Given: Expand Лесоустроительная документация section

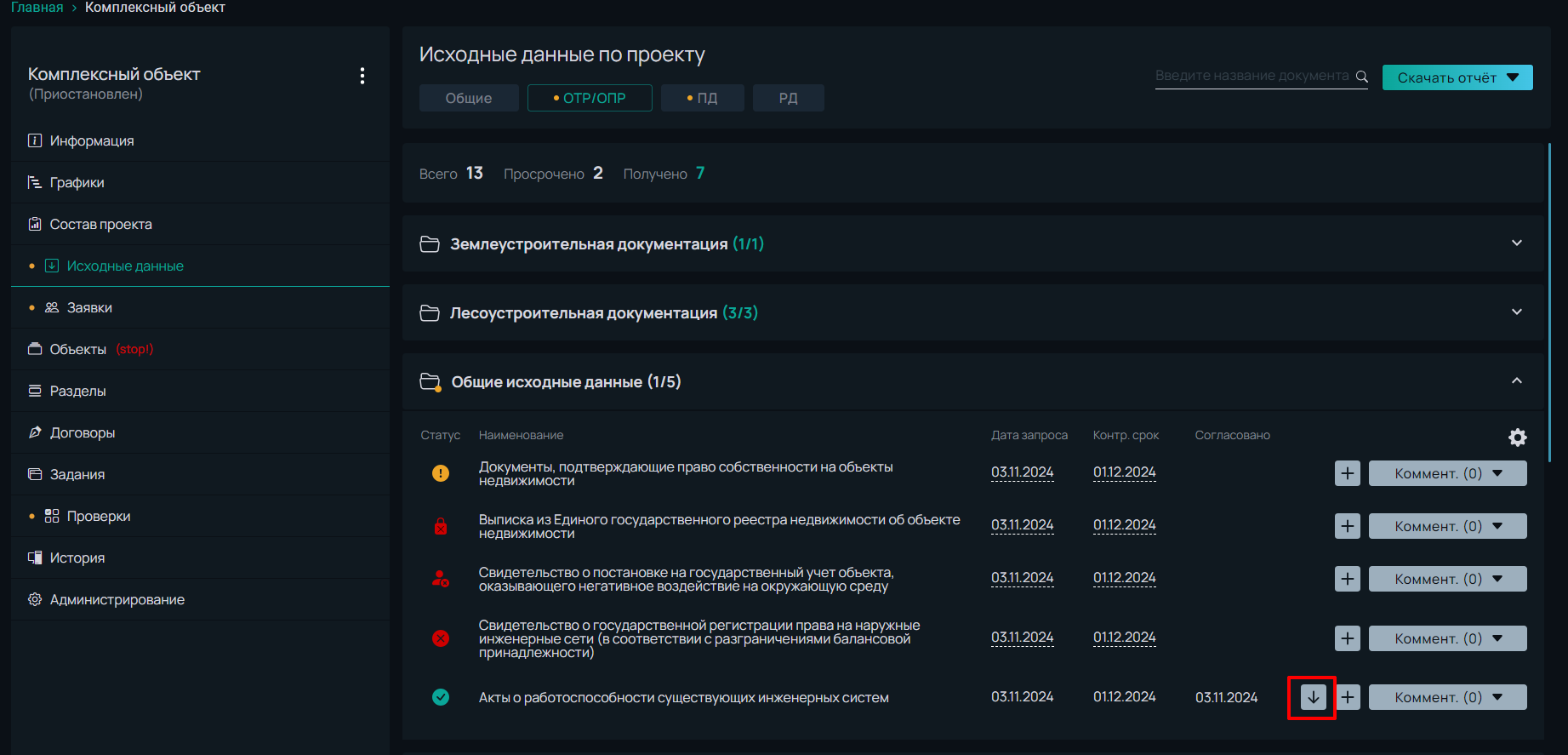Looking at the screenshot, I should [x=1516, y=312].
